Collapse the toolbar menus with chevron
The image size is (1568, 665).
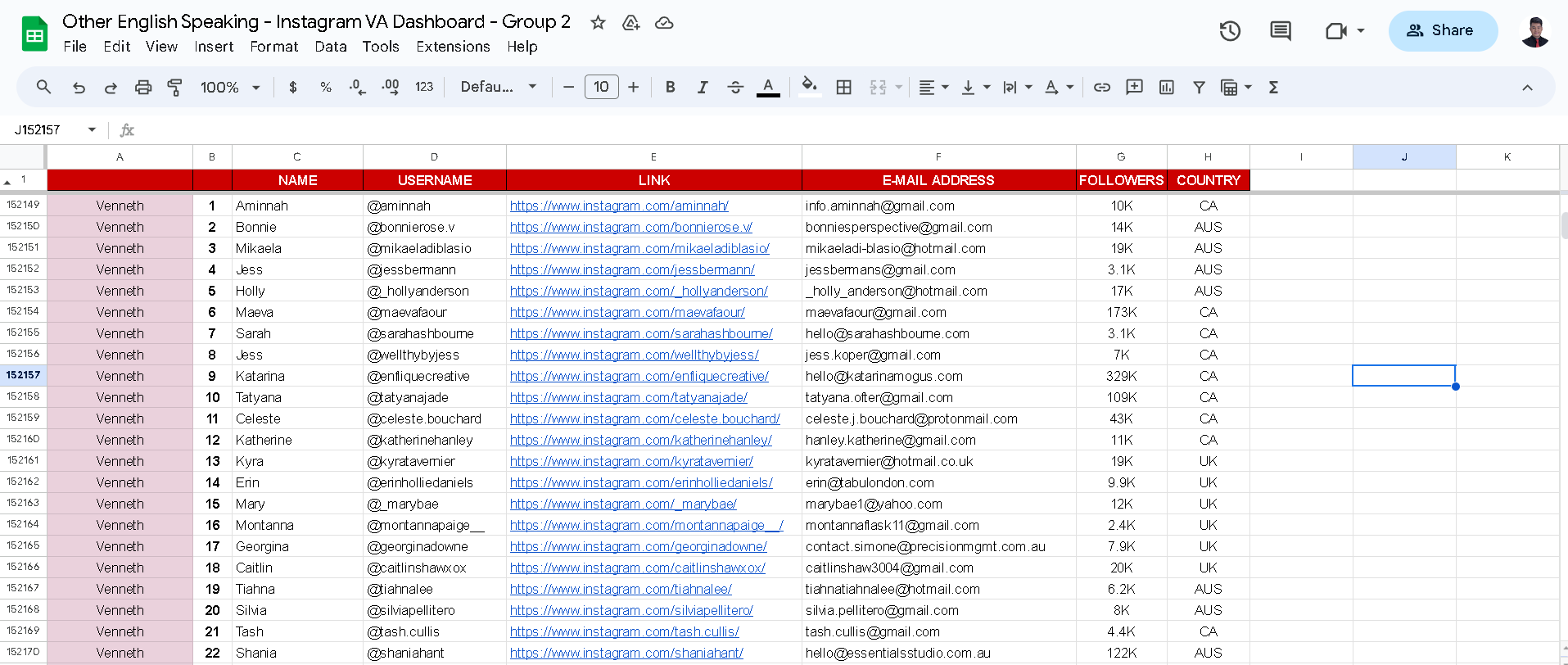click(x=1527, y=87)
